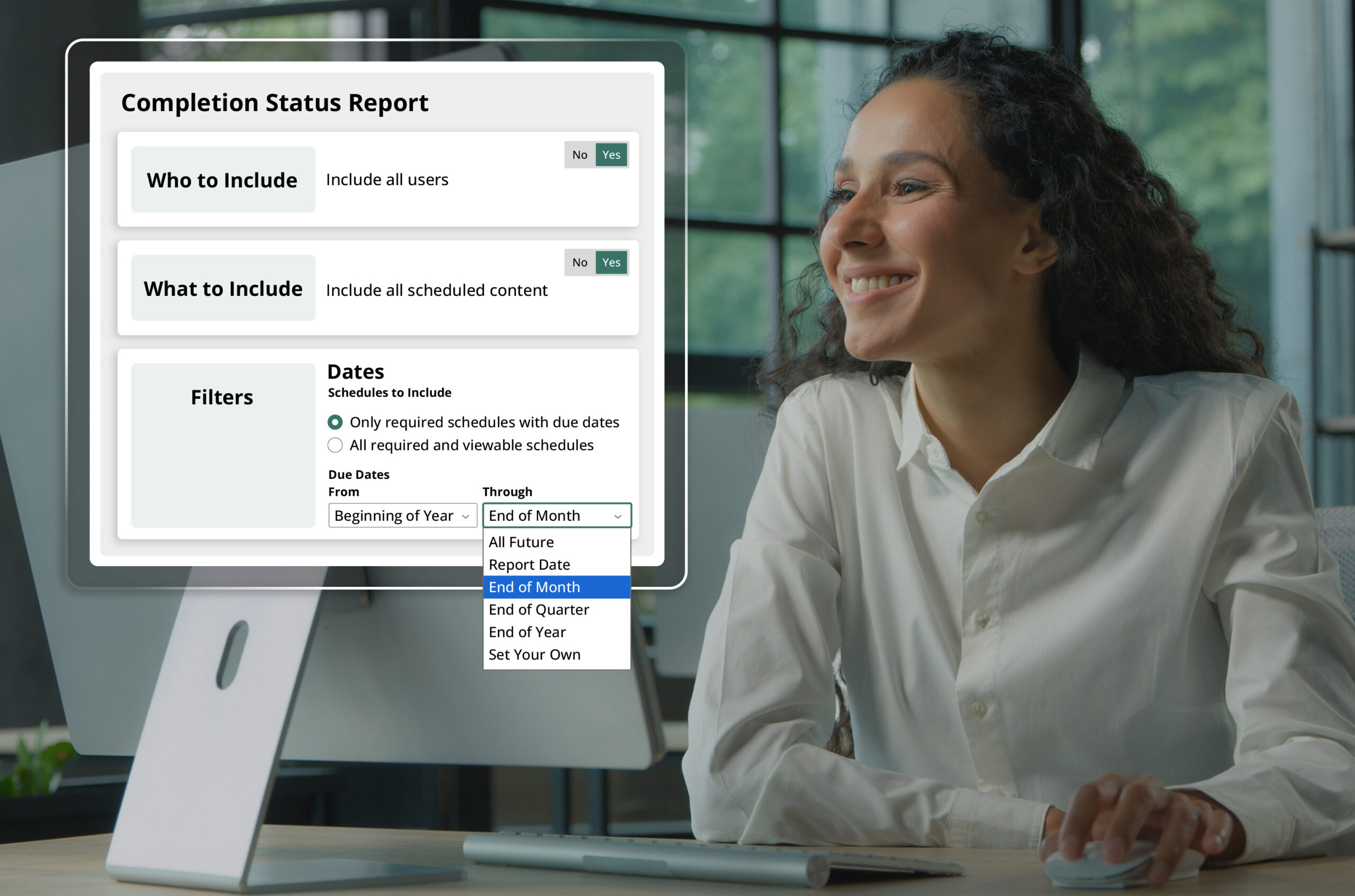Set "Who to Include" toggle to No

(x=580, y=155)
